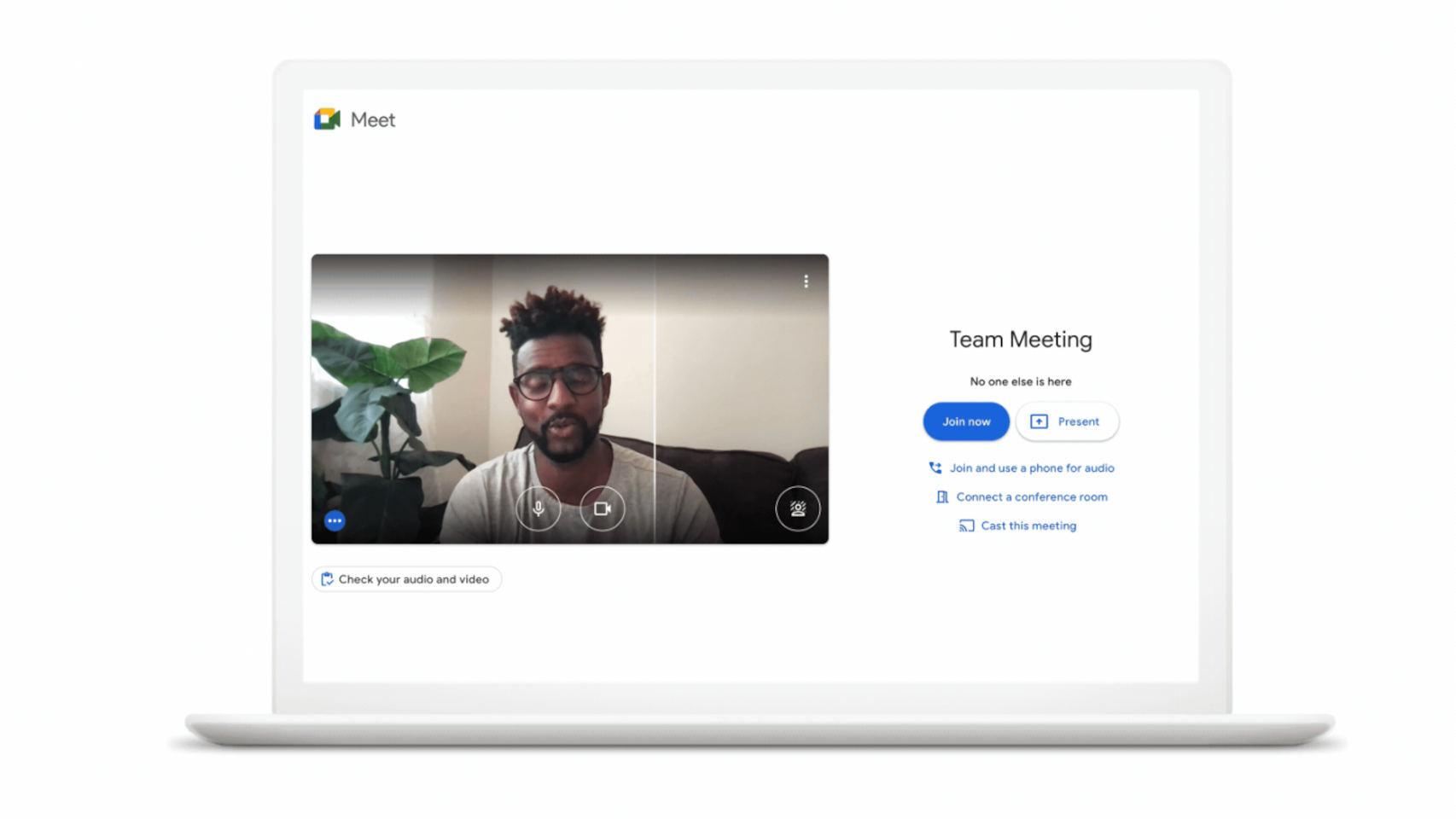Click the clipboard icon on the audio check button
Image resolution: width=1456 pixels, height=819 pixels.
pos(327,579)
